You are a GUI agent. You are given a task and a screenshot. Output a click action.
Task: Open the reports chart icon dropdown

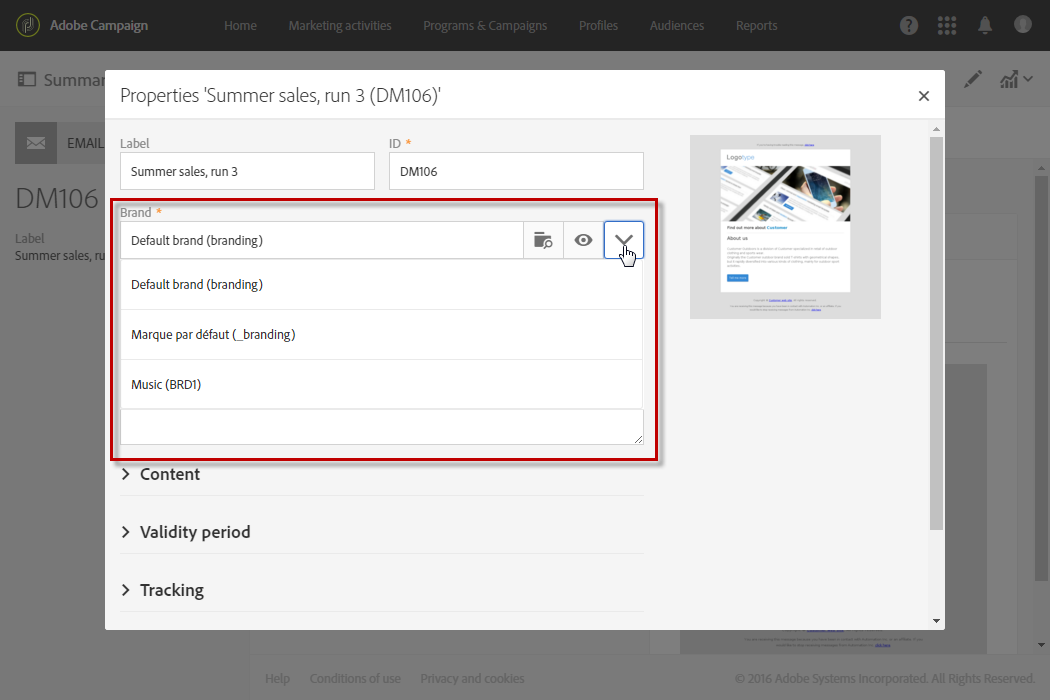pos(1016,80)
